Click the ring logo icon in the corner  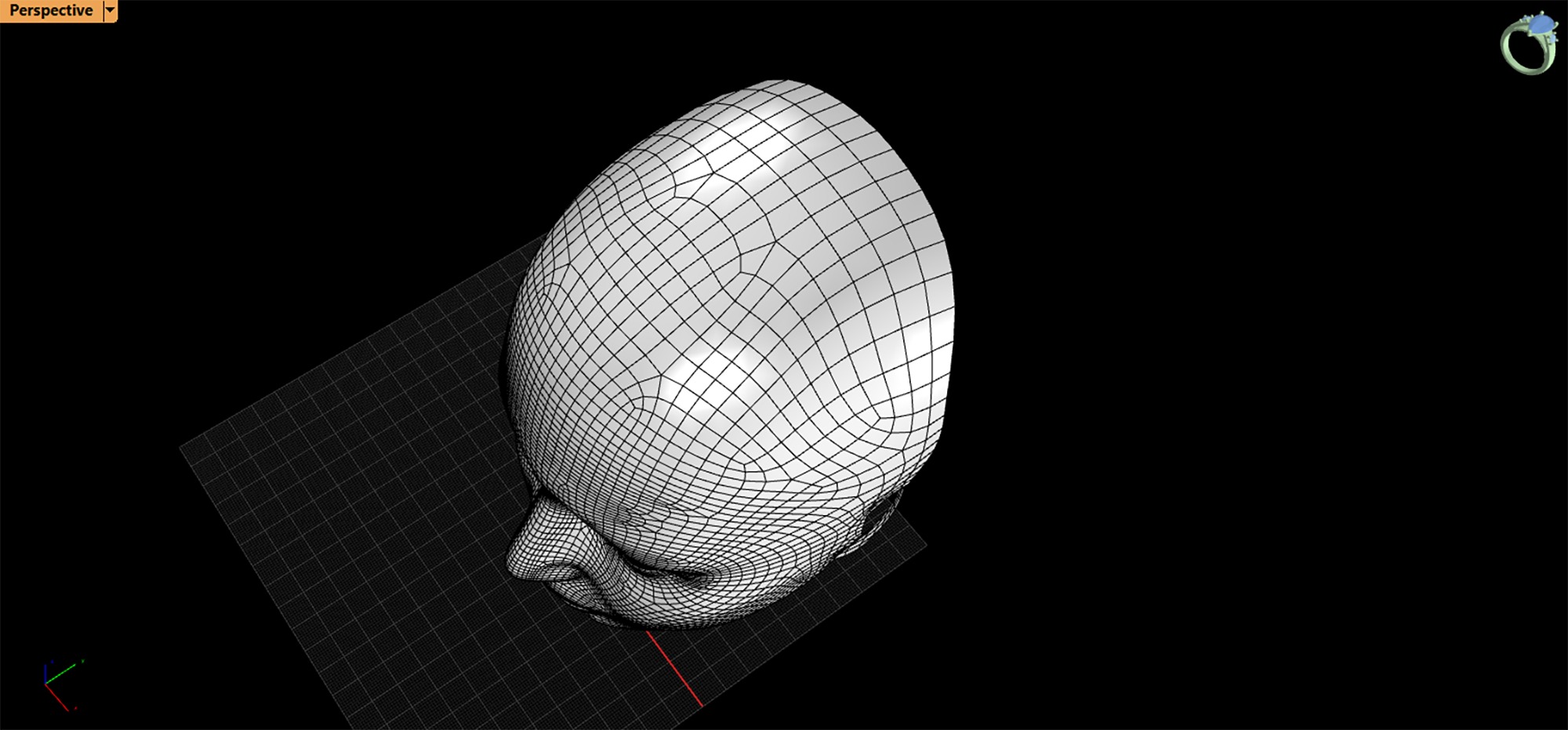1530,43
